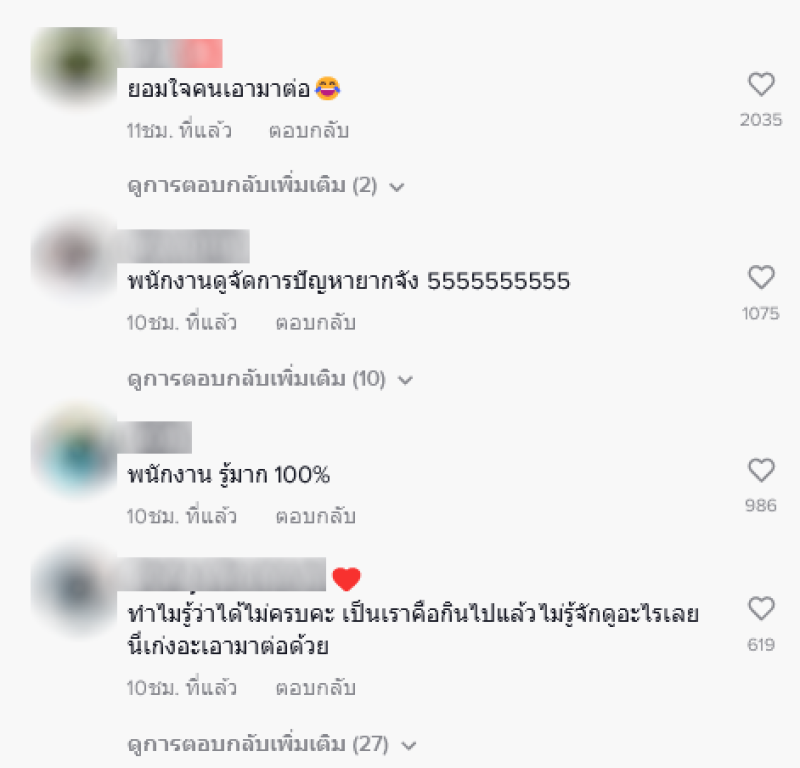The image size is (800, 768).
Task: Reply to the 11-hour-old comment
Action: [x=309, y=131]
